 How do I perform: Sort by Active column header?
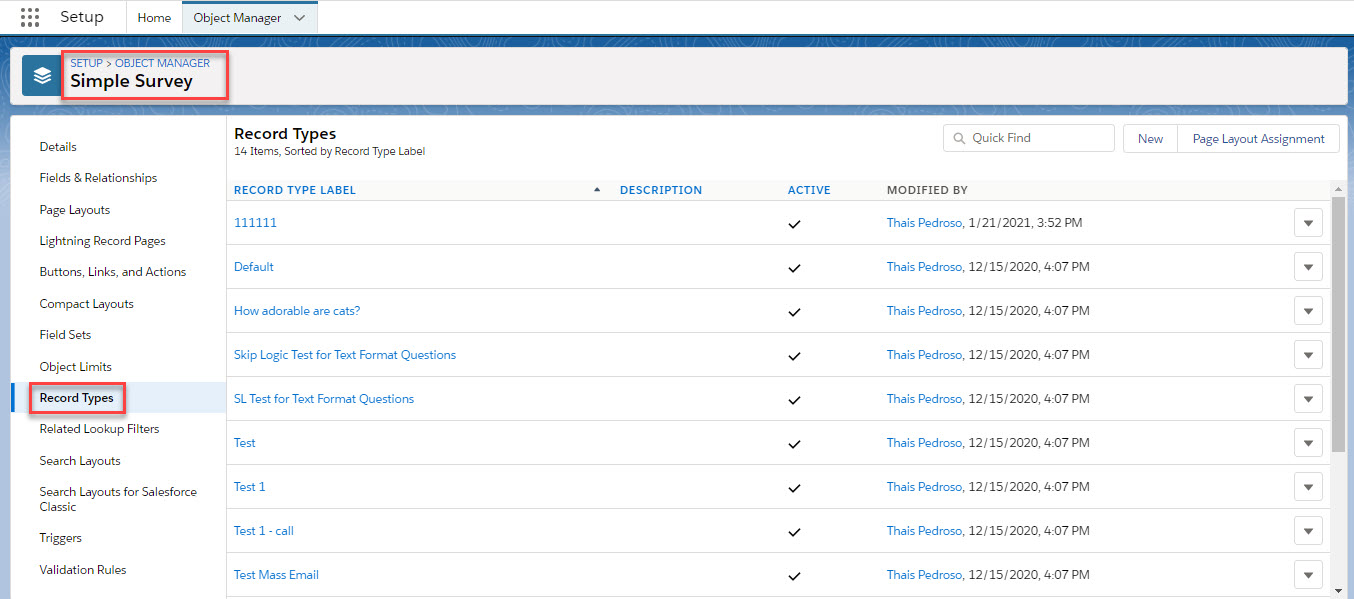click(x=809, y=190)
